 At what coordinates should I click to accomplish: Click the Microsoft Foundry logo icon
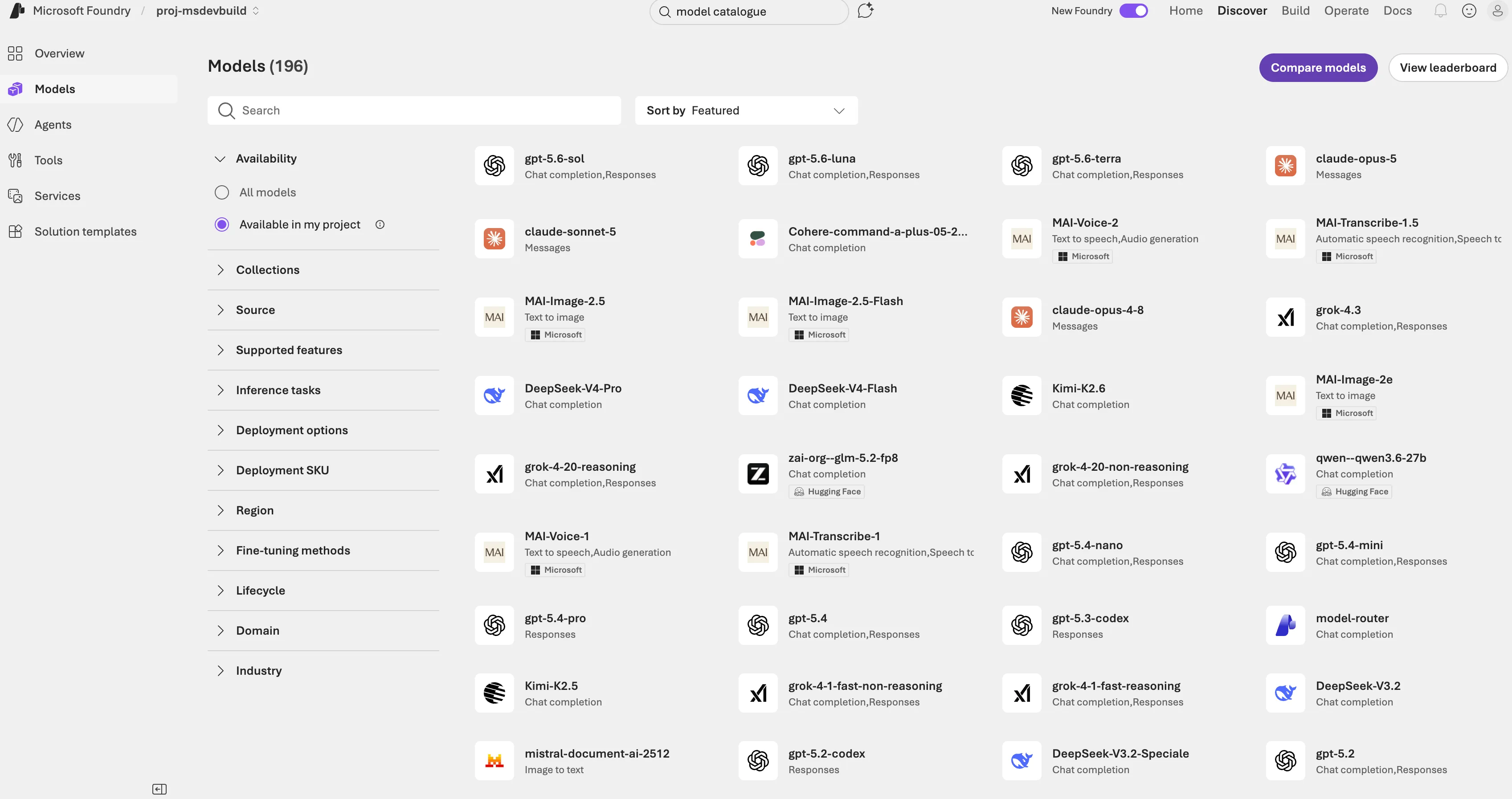click(17, 11)
